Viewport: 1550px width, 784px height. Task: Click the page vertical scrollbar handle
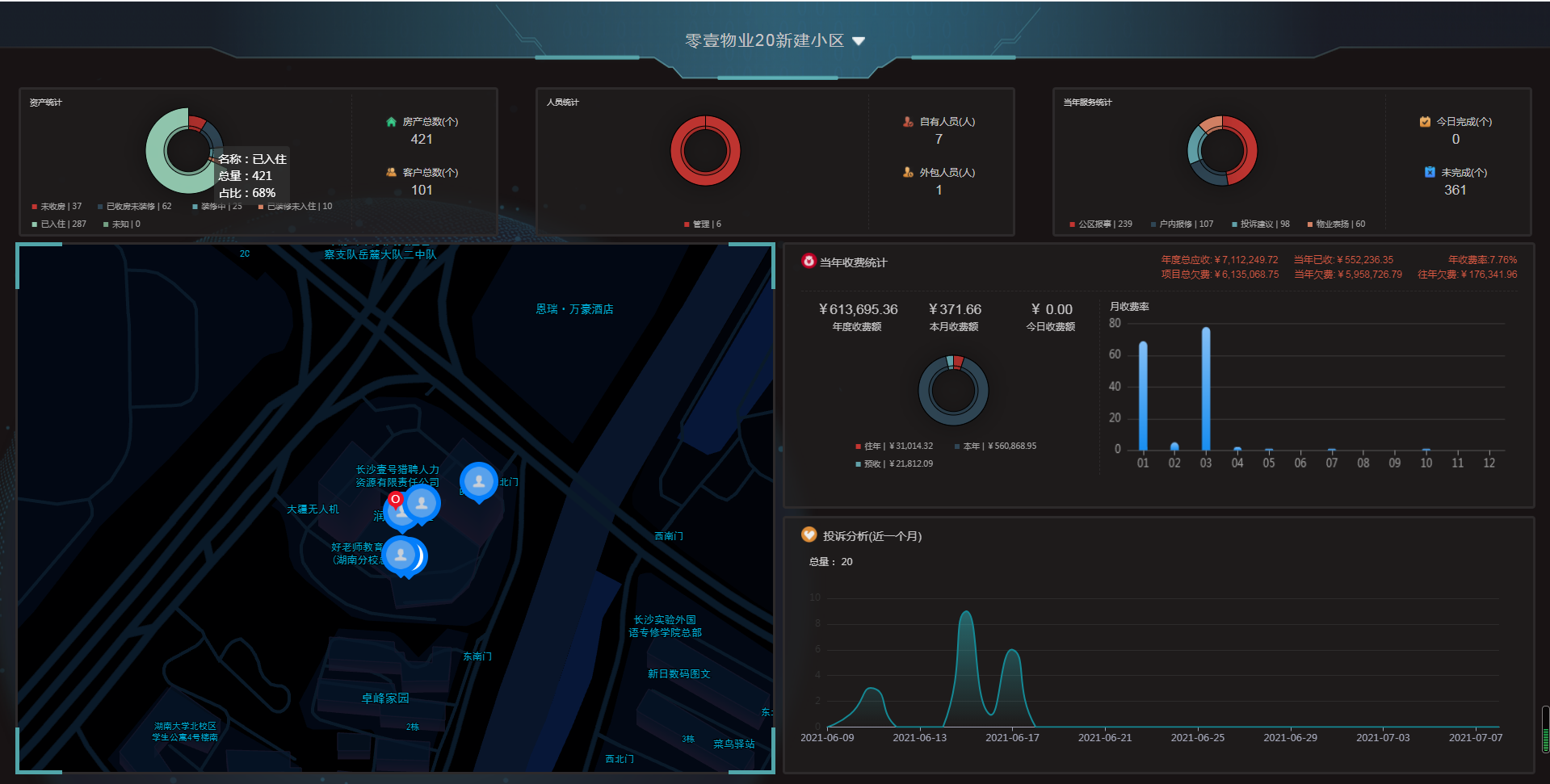(x=1545, y=729)
